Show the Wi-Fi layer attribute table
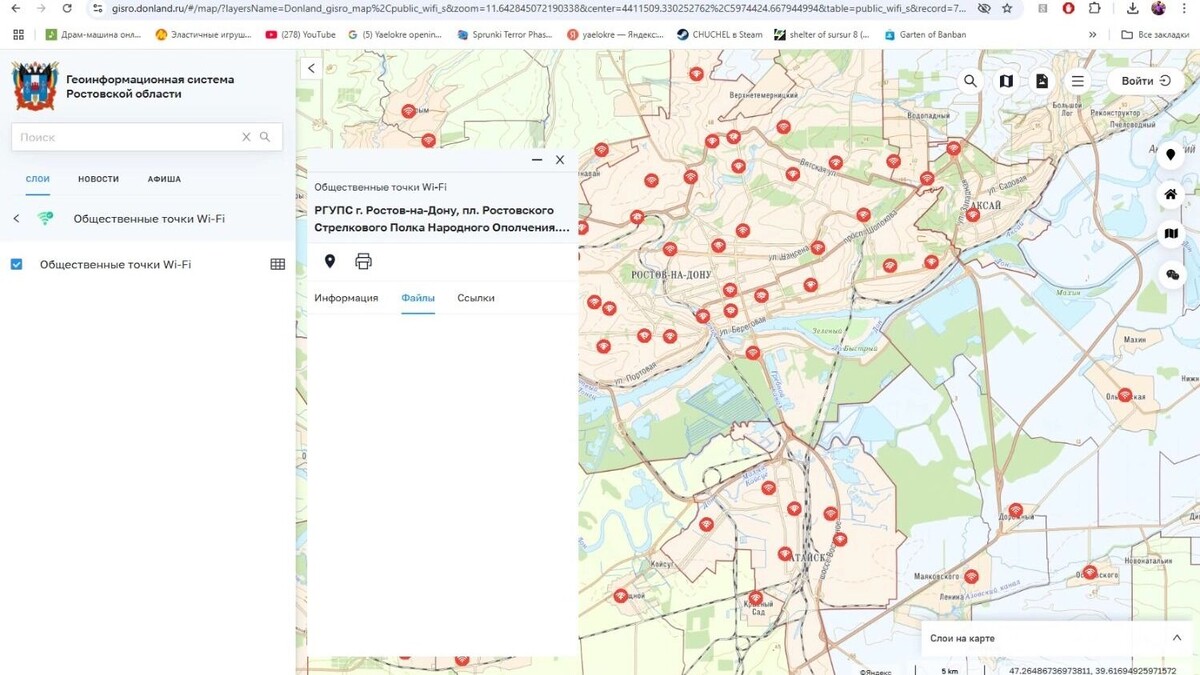1200x675 pixels. [x=278, y=264]
